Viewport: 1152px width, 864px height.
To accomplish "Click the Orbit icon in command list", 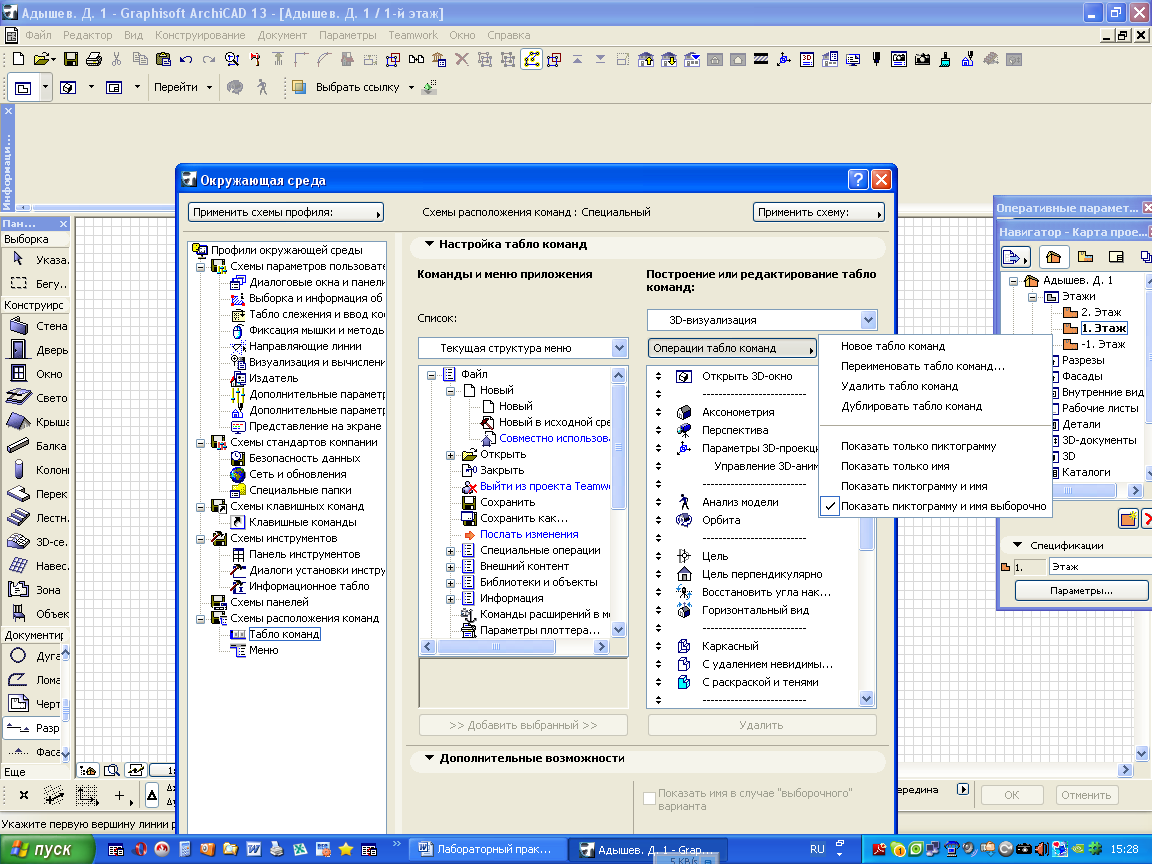I will coord(683,520).
